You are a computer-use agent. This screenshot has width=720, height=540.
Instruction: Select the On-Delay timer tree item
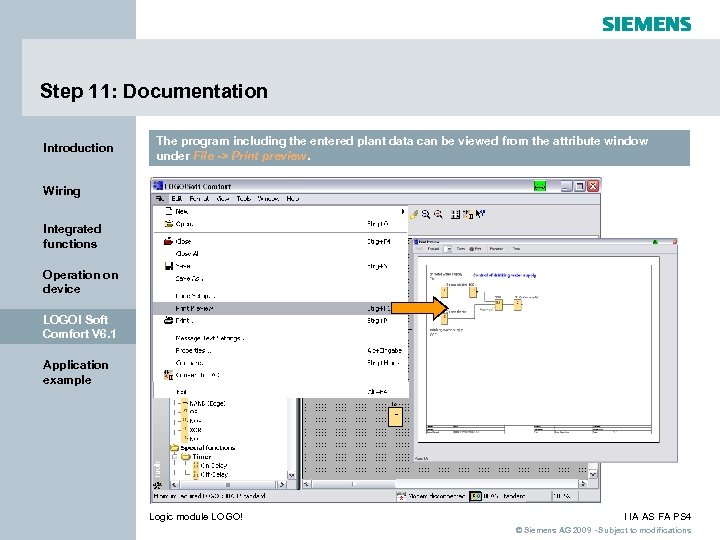pos(214,465)
